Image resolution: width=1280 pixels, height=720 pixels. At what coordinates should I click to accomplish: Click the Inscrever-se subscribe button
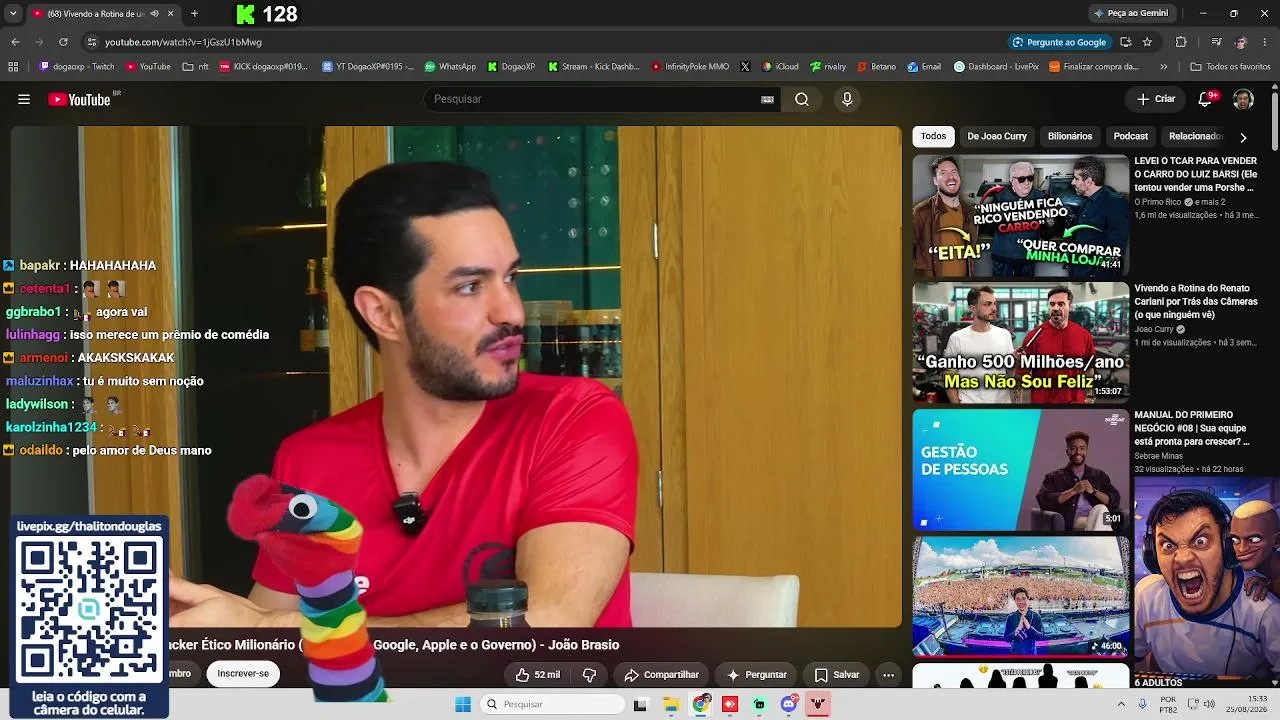pos(243,674)
